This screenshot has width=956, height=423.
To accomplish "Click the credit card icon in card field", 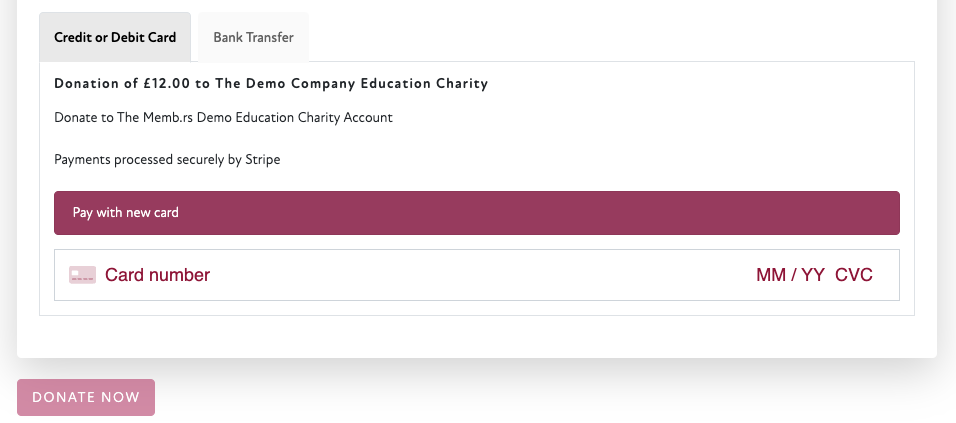I will [x=82, y=275].
